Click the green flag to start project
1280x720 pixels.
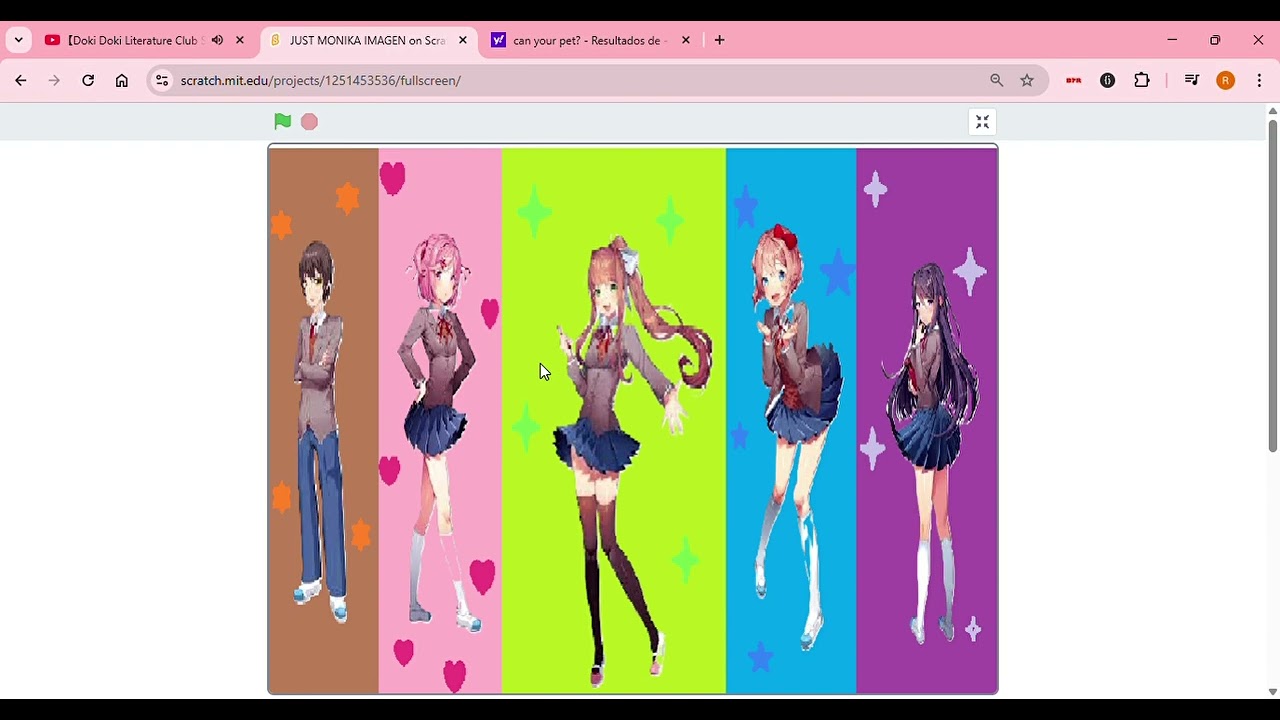(283, 121)
